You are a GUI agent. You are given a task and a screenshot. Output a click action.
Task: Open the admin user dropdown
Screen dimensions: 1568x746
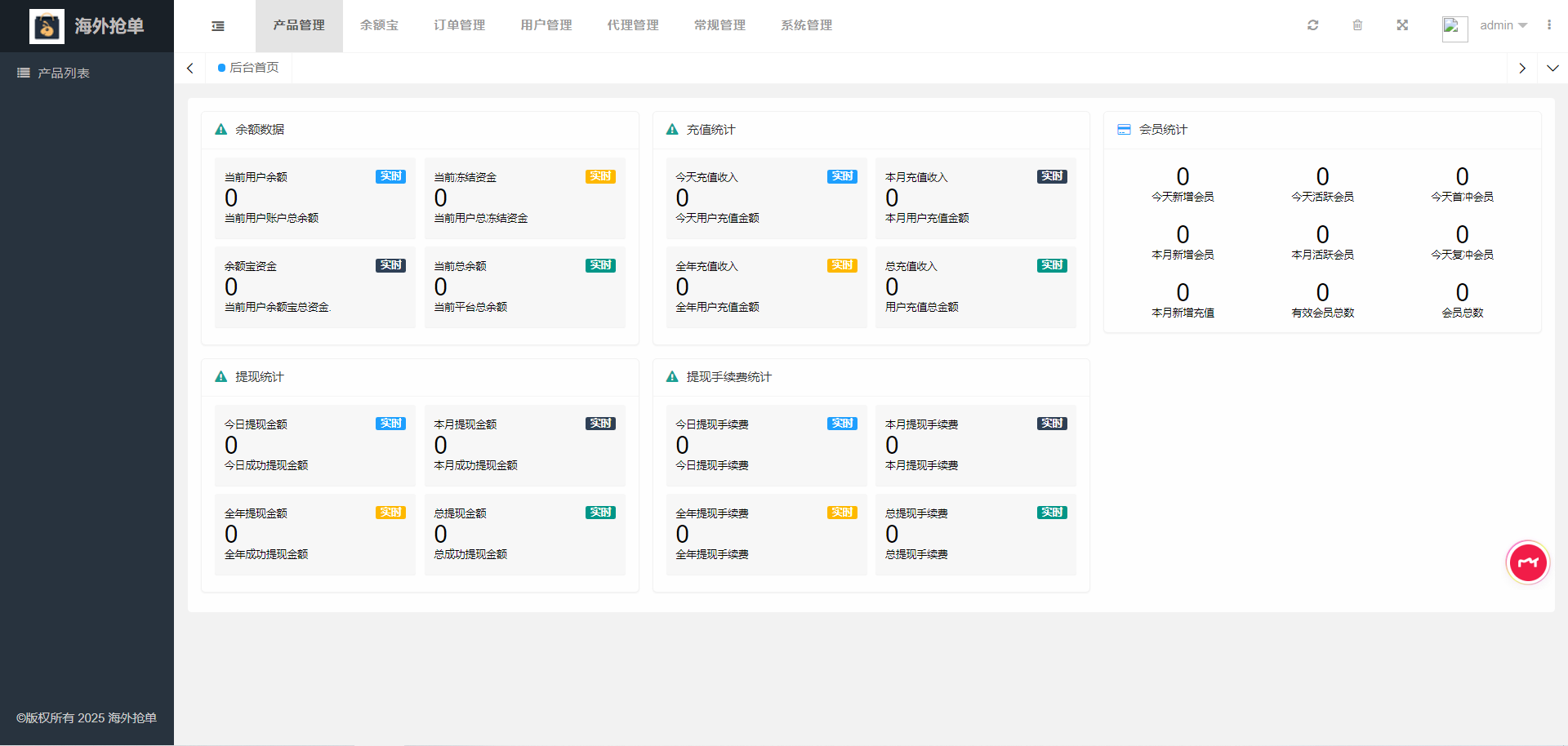pos(1503,25)
